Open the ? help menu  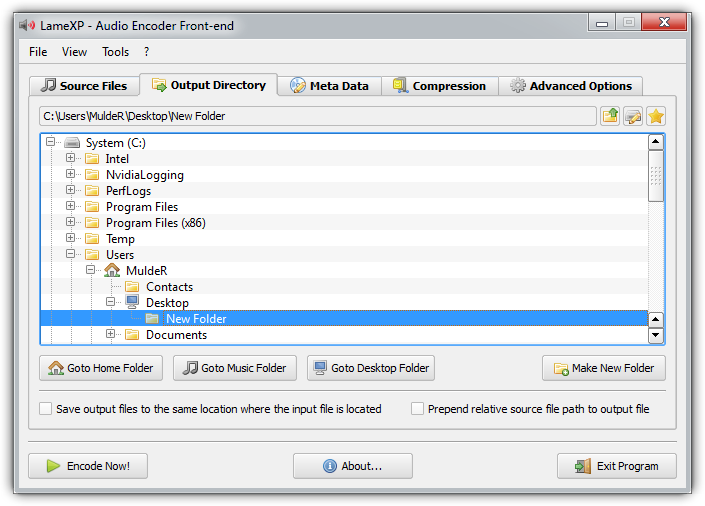click(x=147, y=52)
